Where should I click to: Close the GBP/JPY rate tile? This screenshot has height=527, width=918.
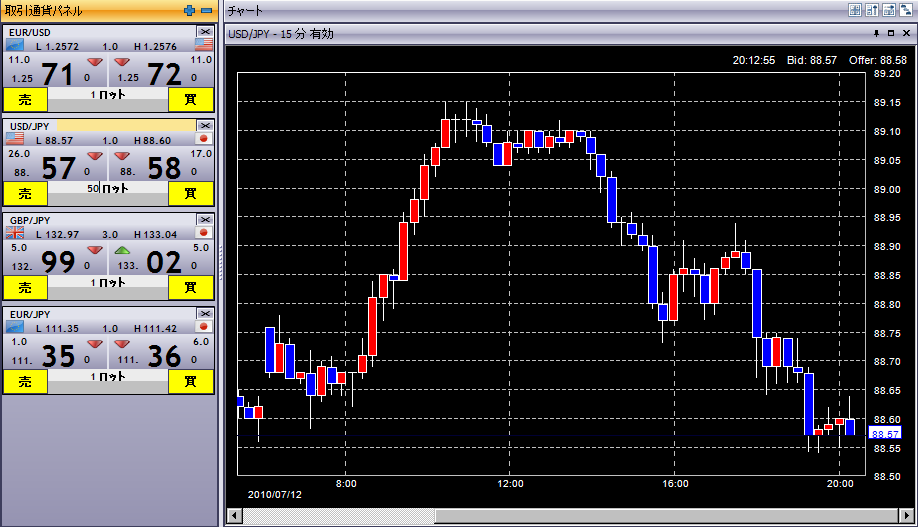[204, 219]
